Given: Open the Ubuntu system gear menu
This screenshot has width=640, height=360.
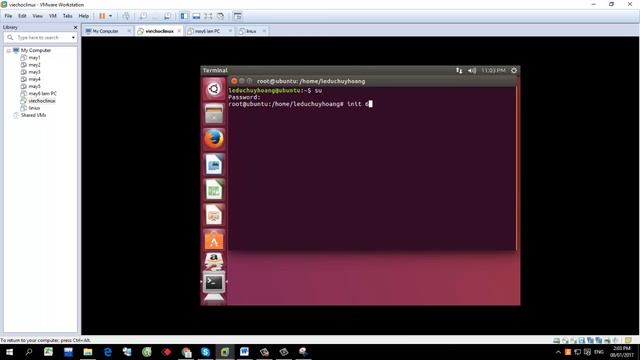Looking at the screenshot, I should click(514, 70).
